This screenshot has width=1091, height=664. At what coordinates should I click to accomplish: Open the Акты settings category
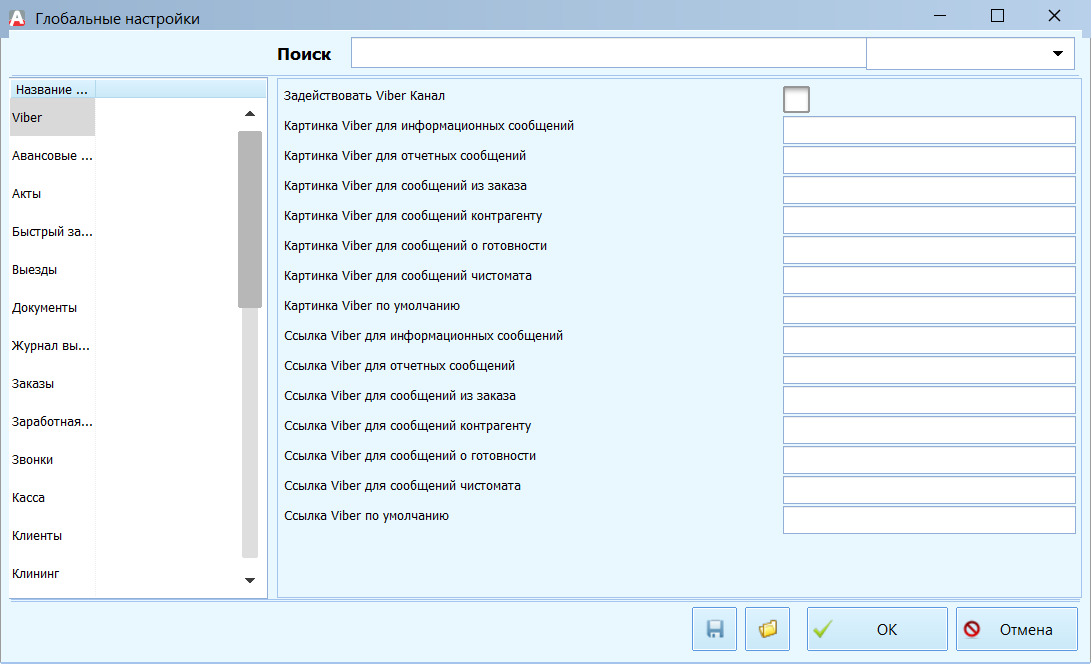pos(52,193)
